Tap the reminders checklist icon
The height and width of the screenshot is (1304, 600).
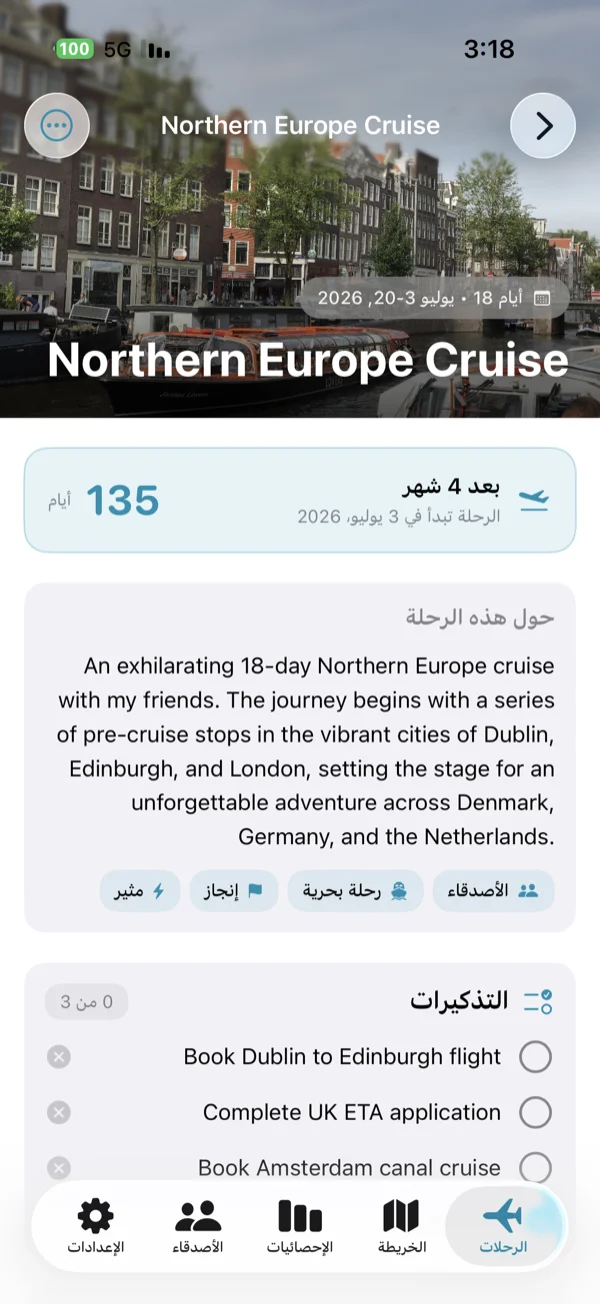[x=538, y=1001]
